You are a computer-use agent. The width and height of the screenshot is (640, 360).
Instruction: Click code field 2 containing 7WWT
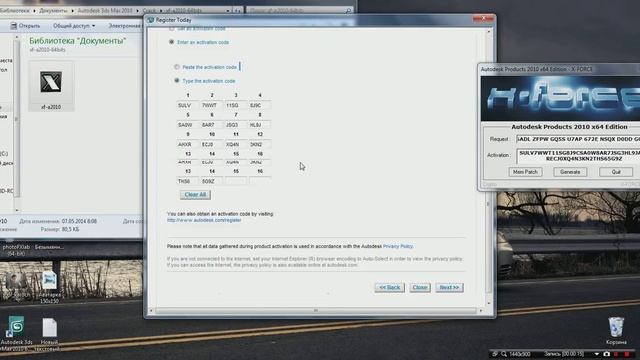click(212, 105)
